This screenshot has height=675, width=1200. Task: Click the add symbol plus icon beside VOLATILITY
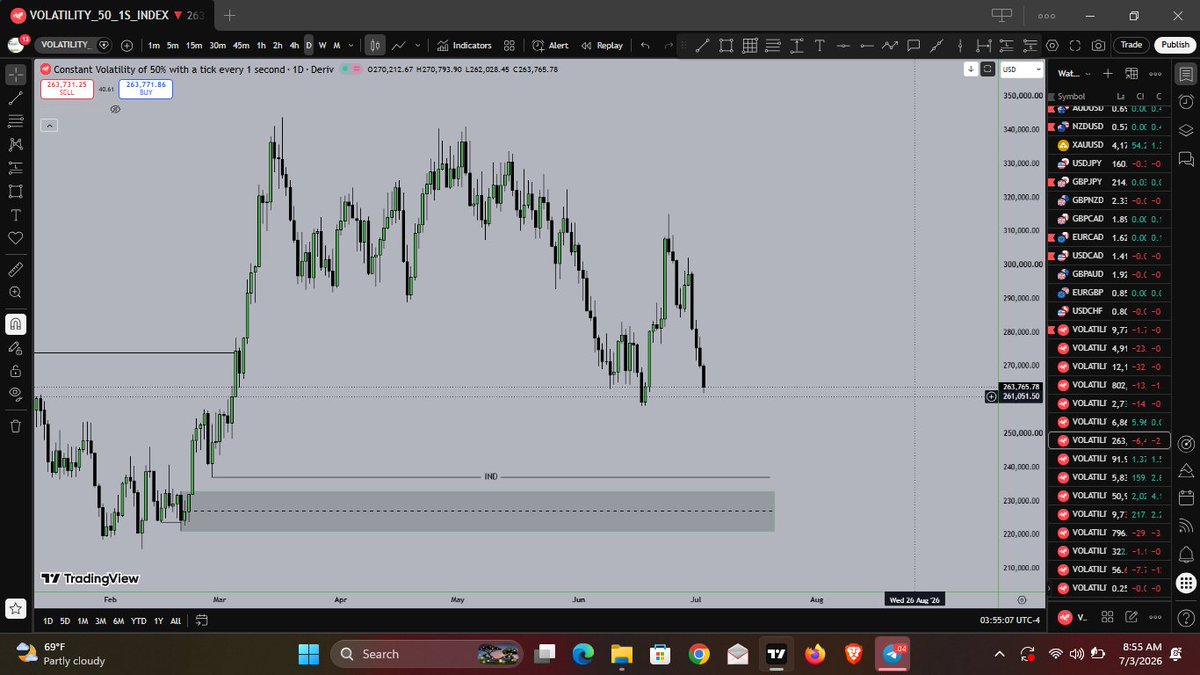pos(128,45)
